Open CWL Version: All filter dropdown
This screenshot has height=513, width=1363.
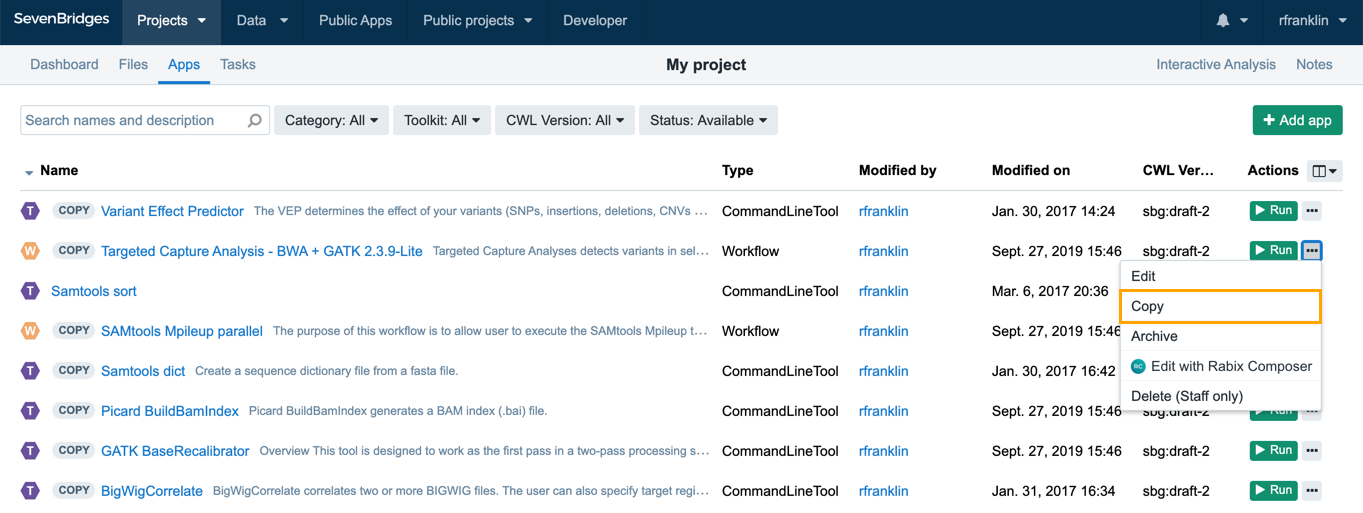pos(564,120)
